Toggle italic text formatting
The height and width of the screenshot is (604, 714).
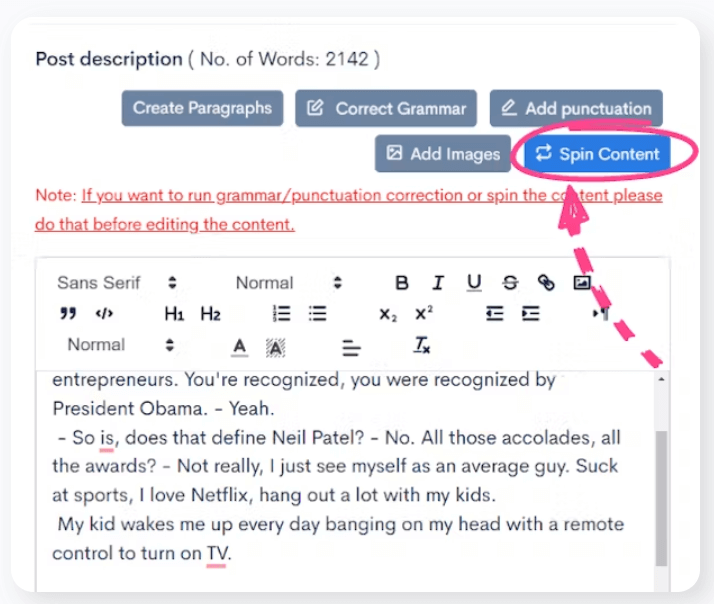point(437,283)
